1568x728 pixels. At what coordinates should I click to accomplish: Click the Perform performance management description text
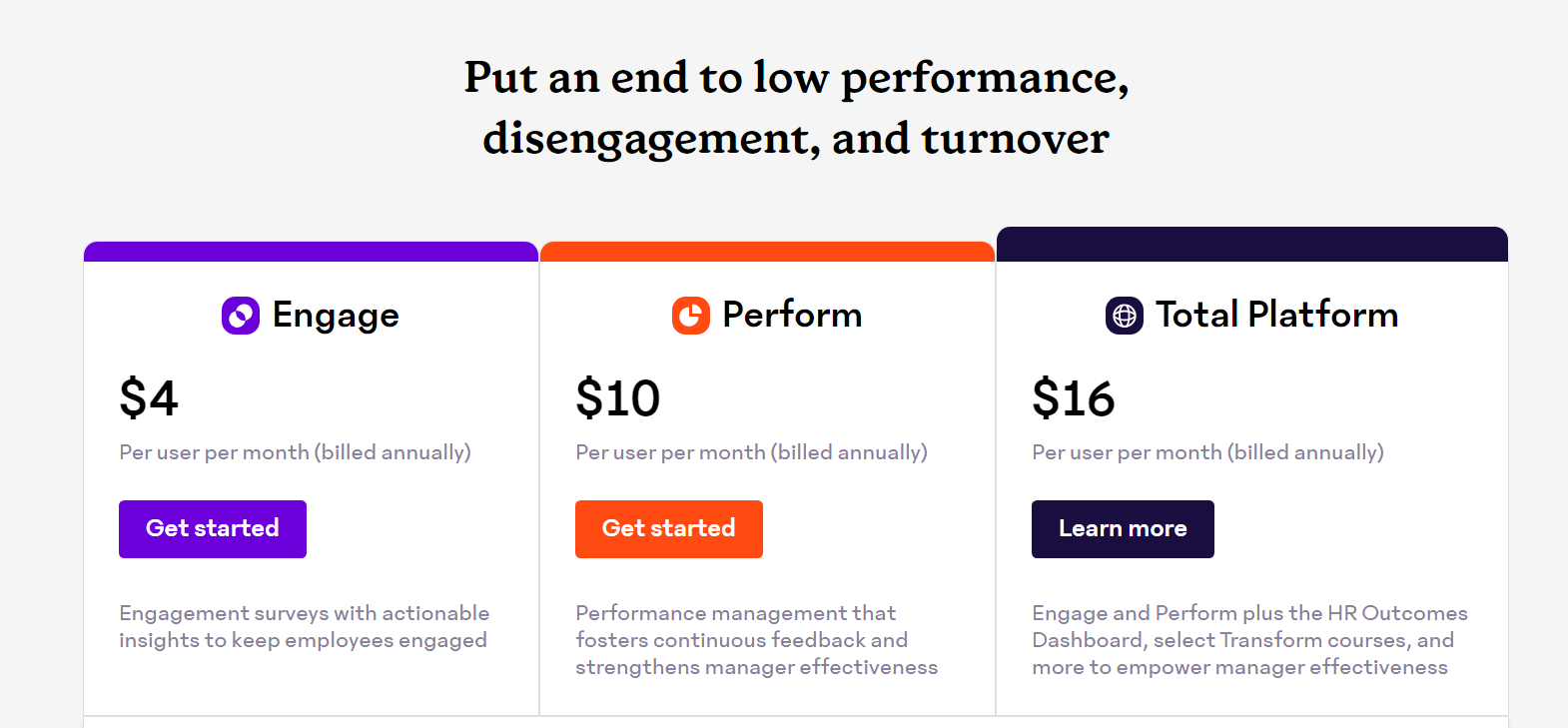coord(757,640)
